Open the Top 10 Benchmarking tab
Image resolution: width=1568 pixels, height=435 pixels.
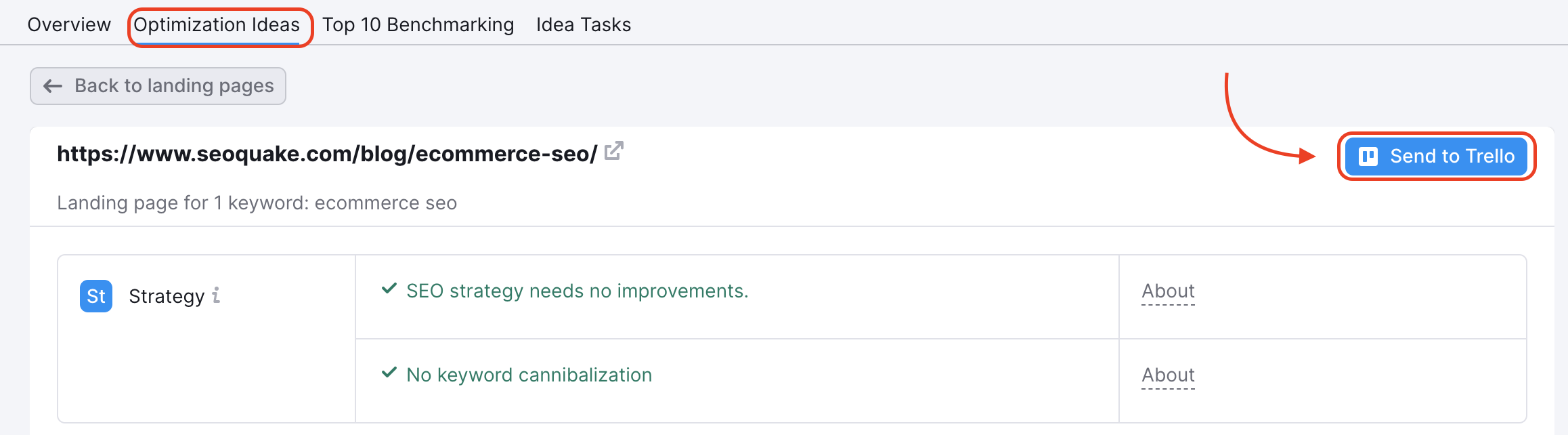point(418,25)
